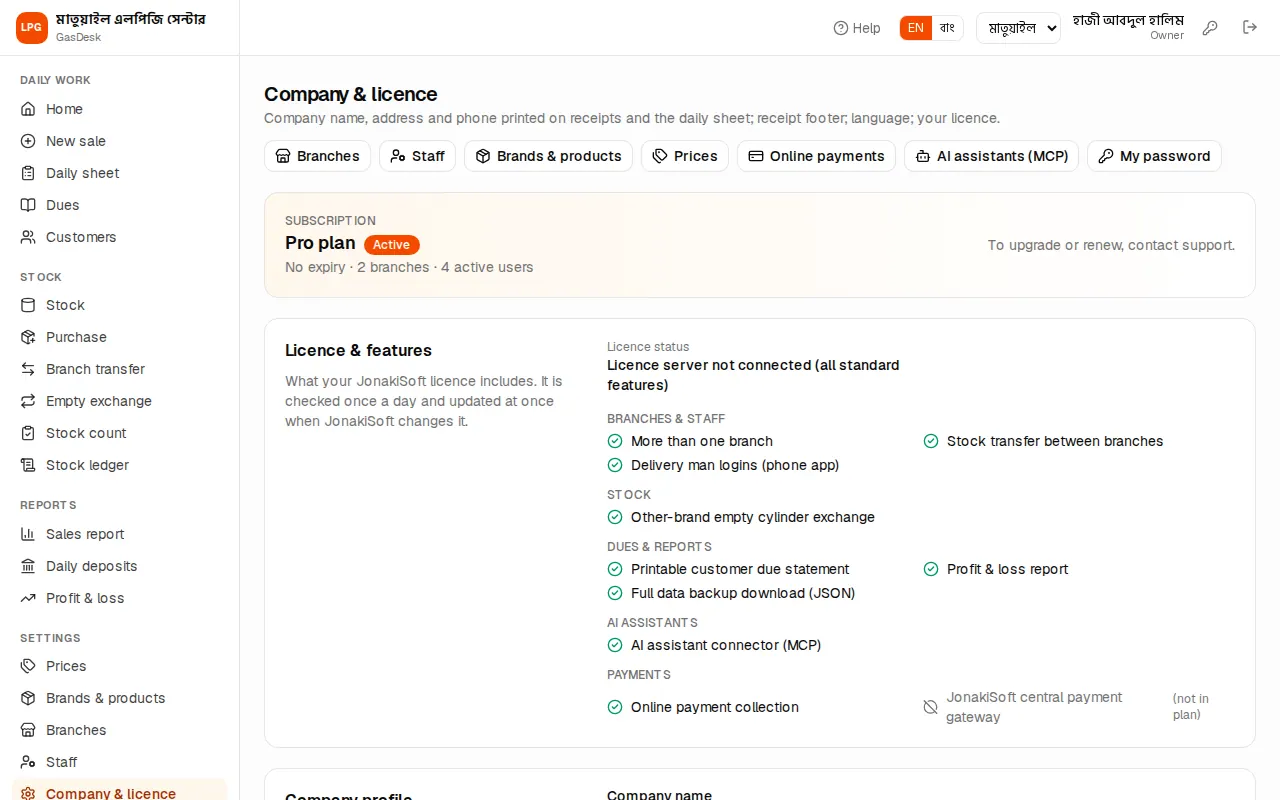Image resolution: width=1280 pixels, height=800 pixels.
Task: Open the মাতুয়াইল branch dropdown
Action: tap(1018, 28)
